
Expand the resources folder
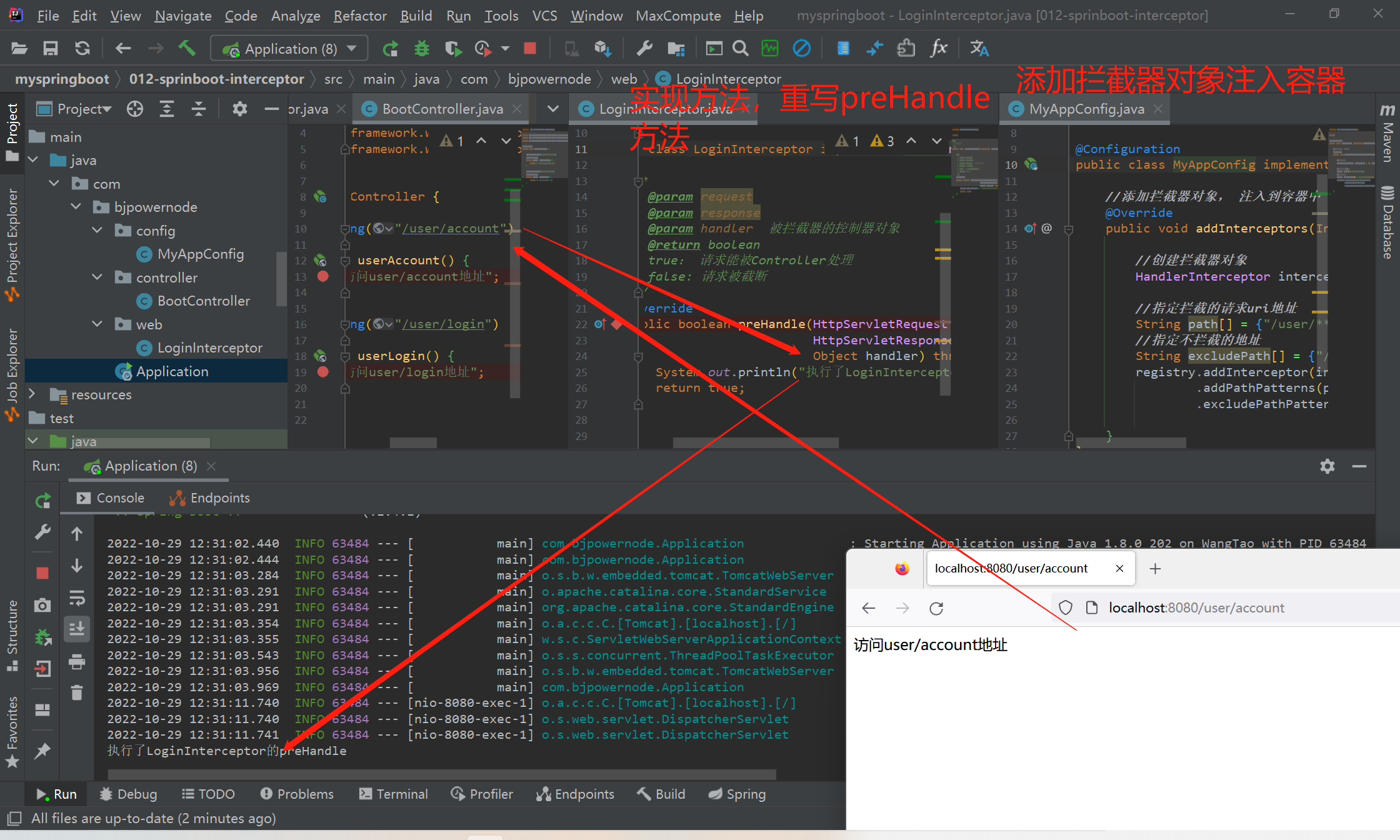click(x=32, y=394)
